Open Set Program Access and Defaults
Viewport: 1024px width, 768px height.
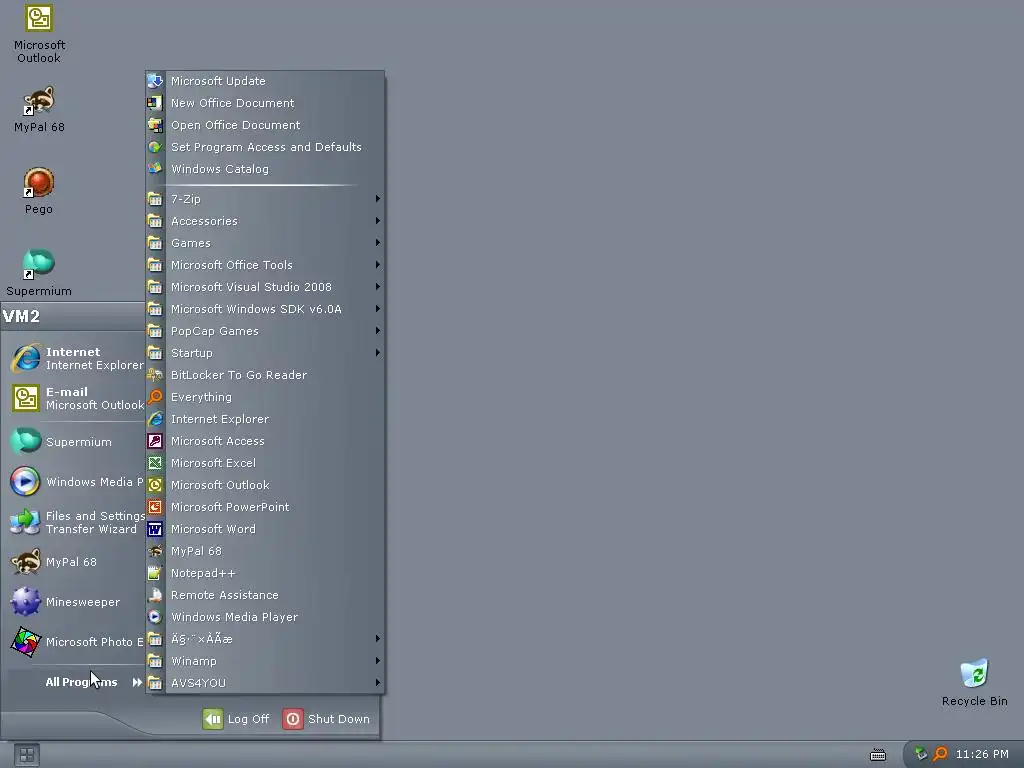pos(265,147)
